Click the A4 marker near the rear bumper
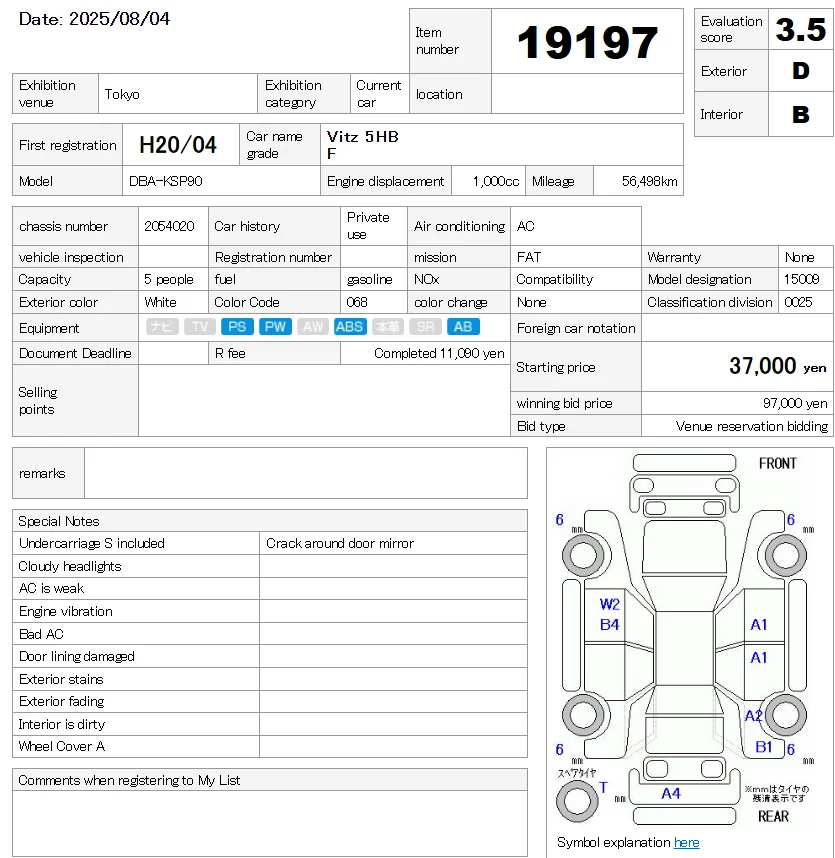835x858 pixels. click(x=672, y=795)
